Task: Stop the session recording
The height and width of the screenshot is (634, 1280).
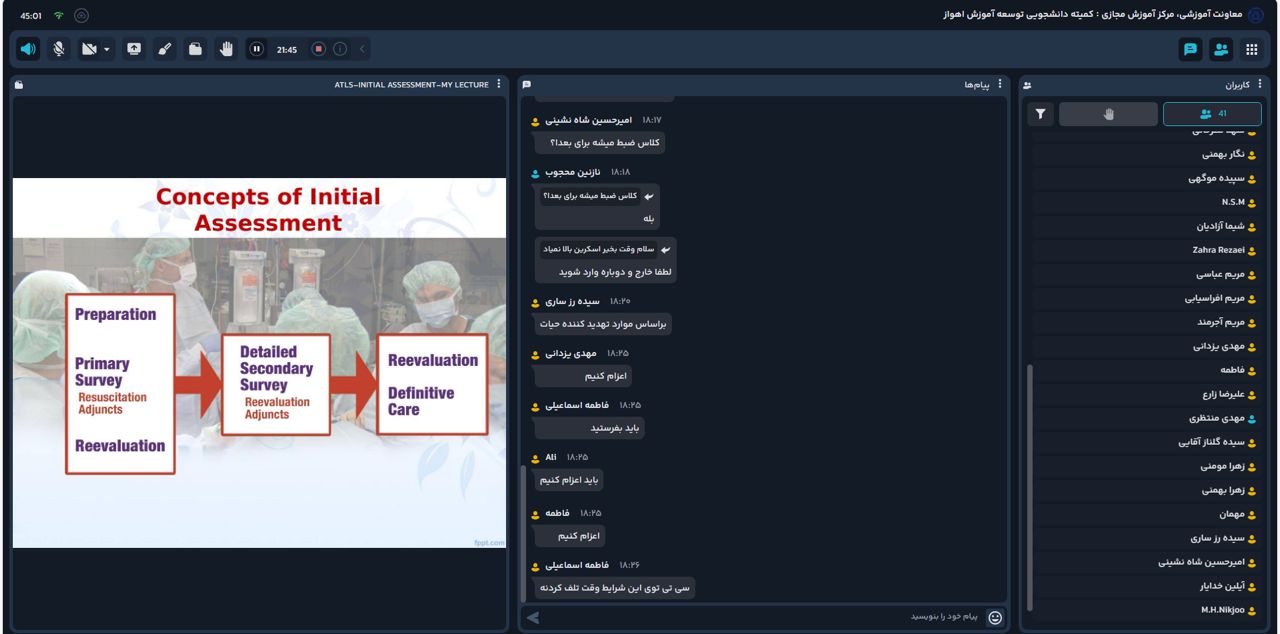Action: click(319, 48)
